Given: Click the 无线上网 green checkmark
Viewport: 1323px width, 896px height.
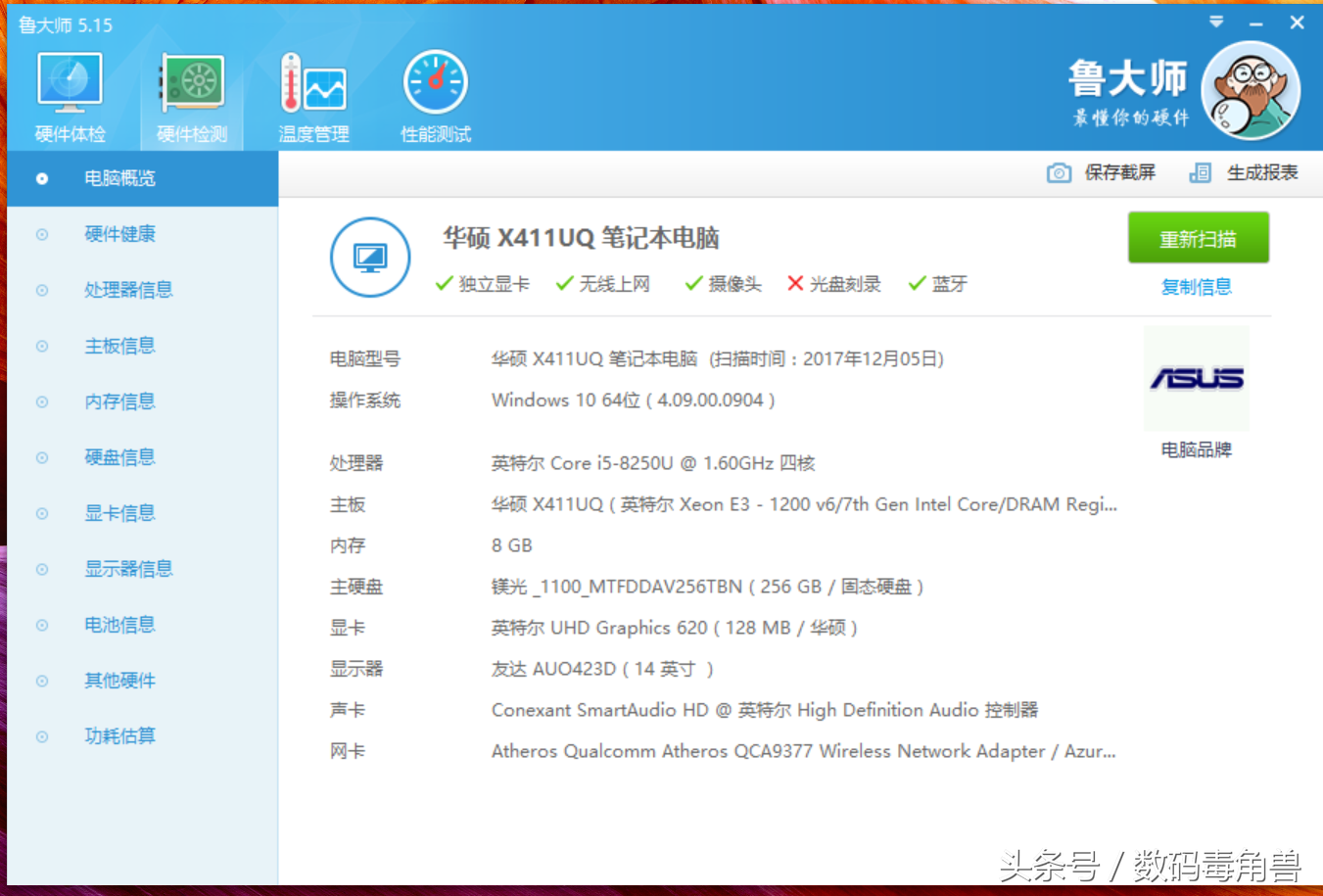Looking at the screenshot, I should click(564, 284).
